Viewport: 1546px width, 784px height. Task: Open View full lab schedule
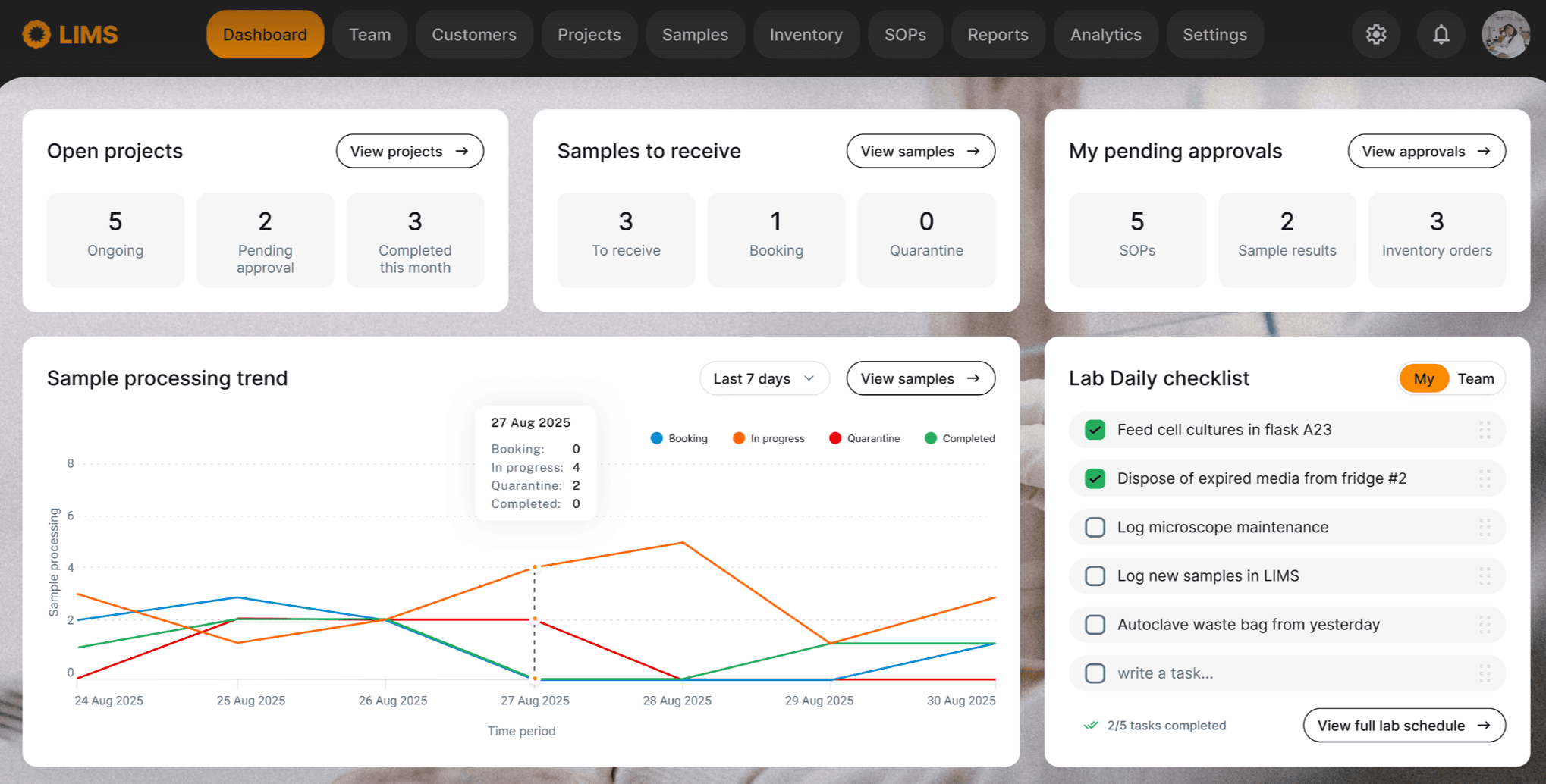point(1403,726)
